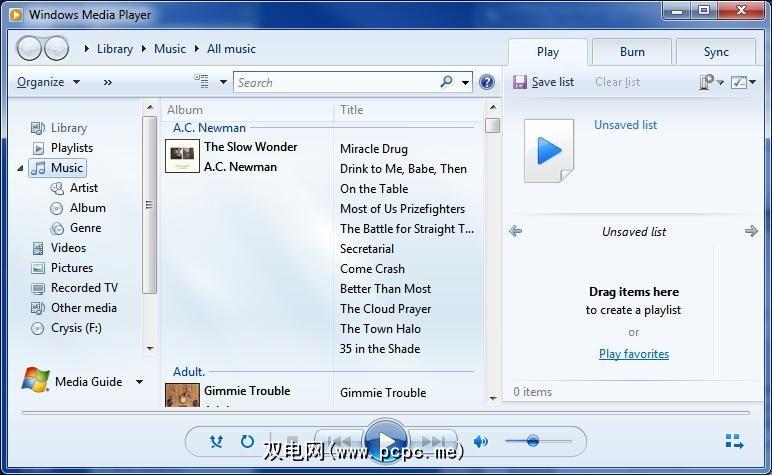The height and width of the screenshot is (475, 772).
Task: Sort by the Album column header
Action: point(185,110)
